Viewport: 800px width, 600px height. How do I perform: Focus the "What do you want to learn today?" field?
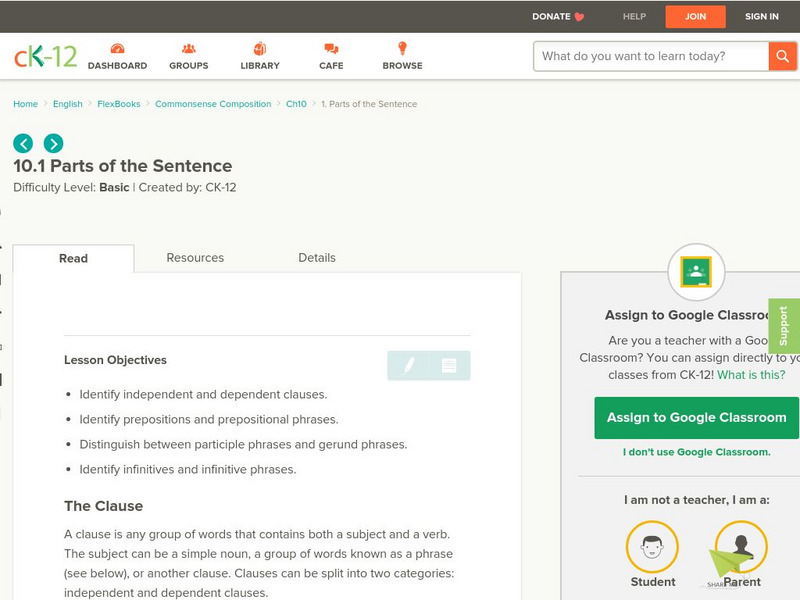[x=651, y=56]
